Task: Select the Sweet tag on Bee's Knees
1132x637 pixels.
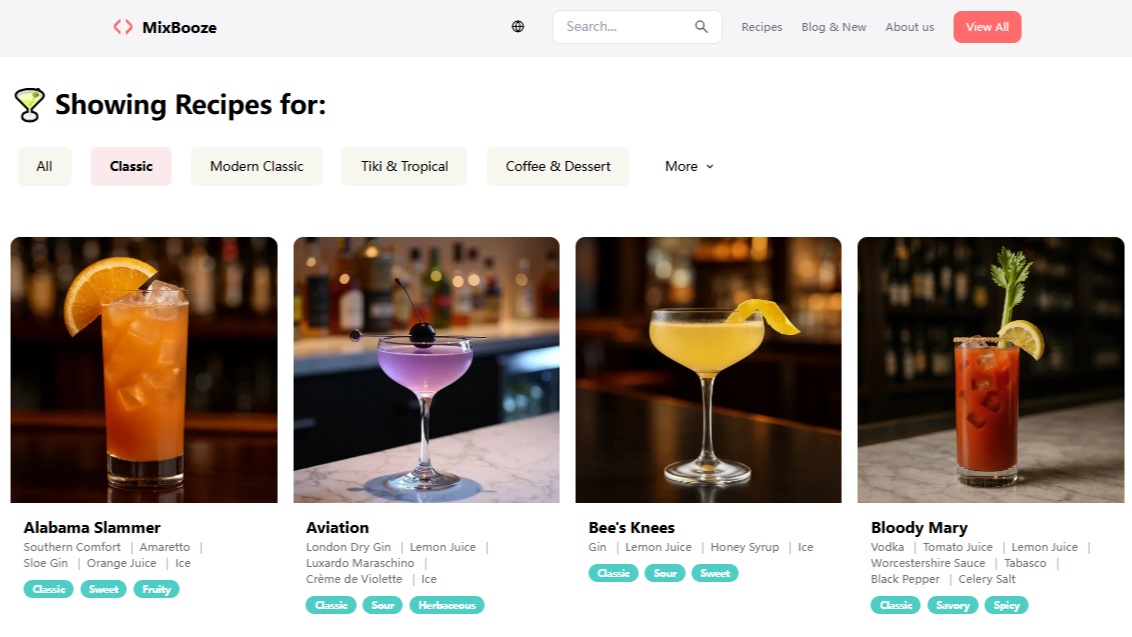Action: (x=714, y=573)
